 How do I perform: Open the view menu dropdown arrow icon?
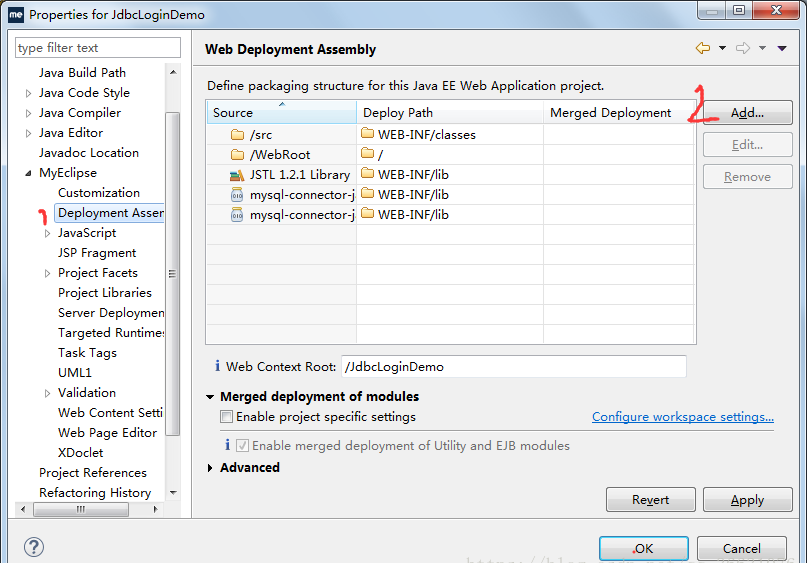[x=781, y=48]
